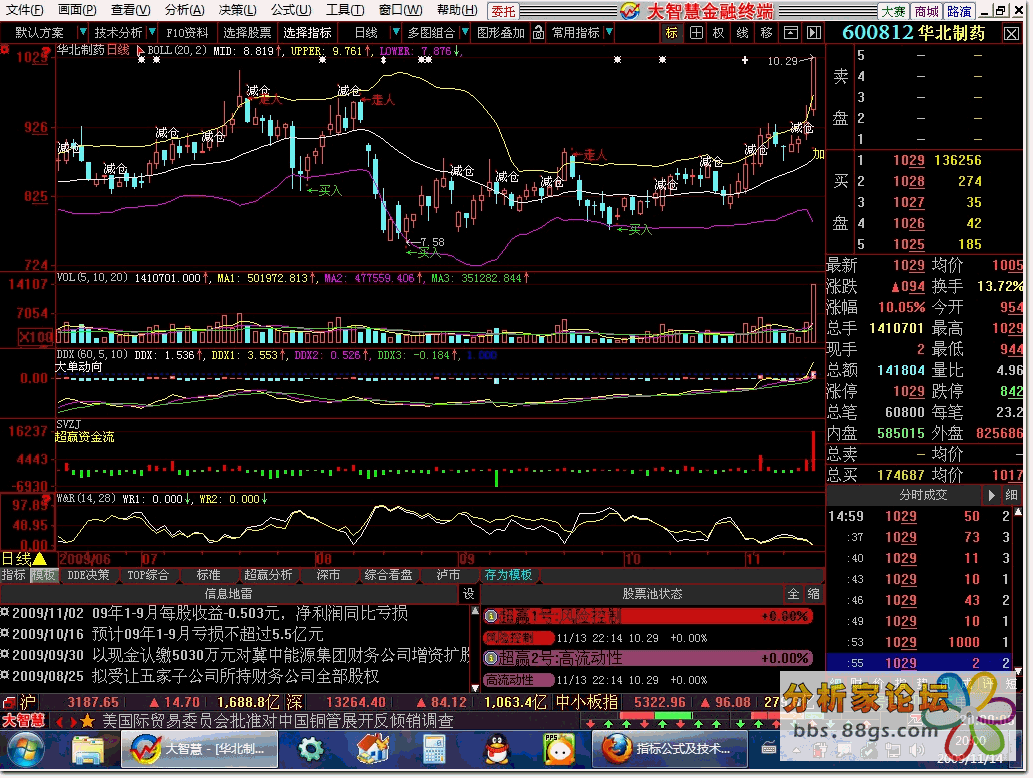
Task: Click 存为模板 save template link
Action: (x=508, y=575)
